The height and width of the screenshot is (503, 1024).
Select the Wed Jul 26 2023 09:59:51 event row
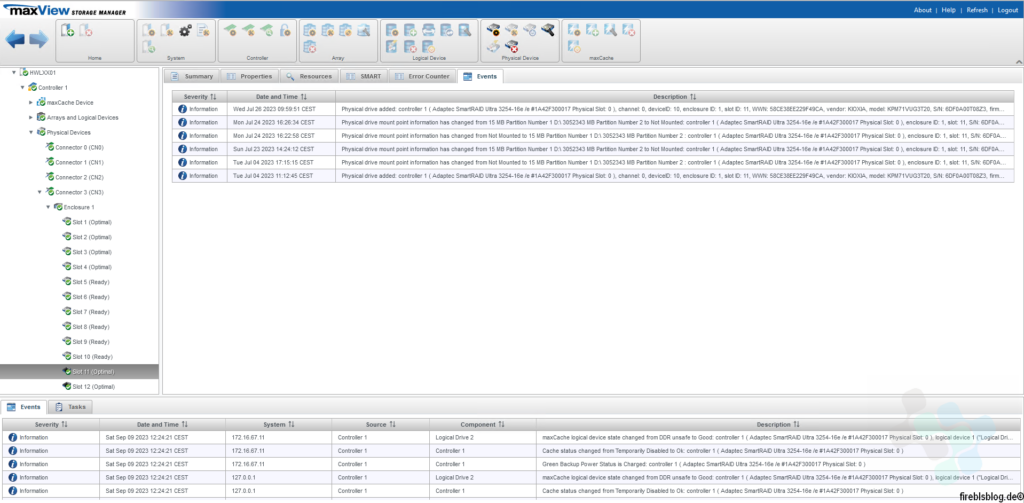point(593,109)
